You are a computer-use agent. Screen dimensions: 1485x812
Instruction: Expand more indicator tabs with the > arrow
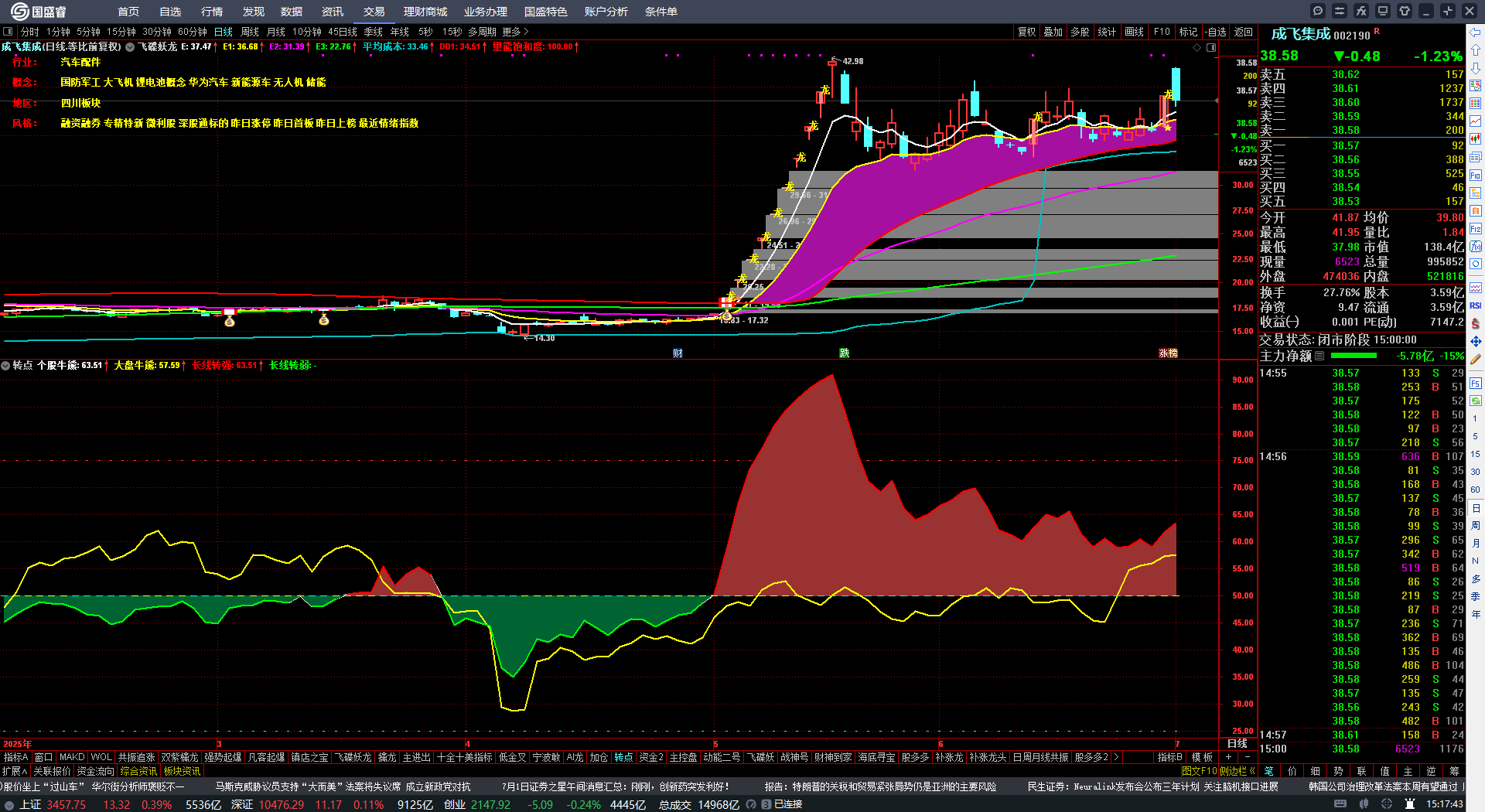pos(1116,757)
